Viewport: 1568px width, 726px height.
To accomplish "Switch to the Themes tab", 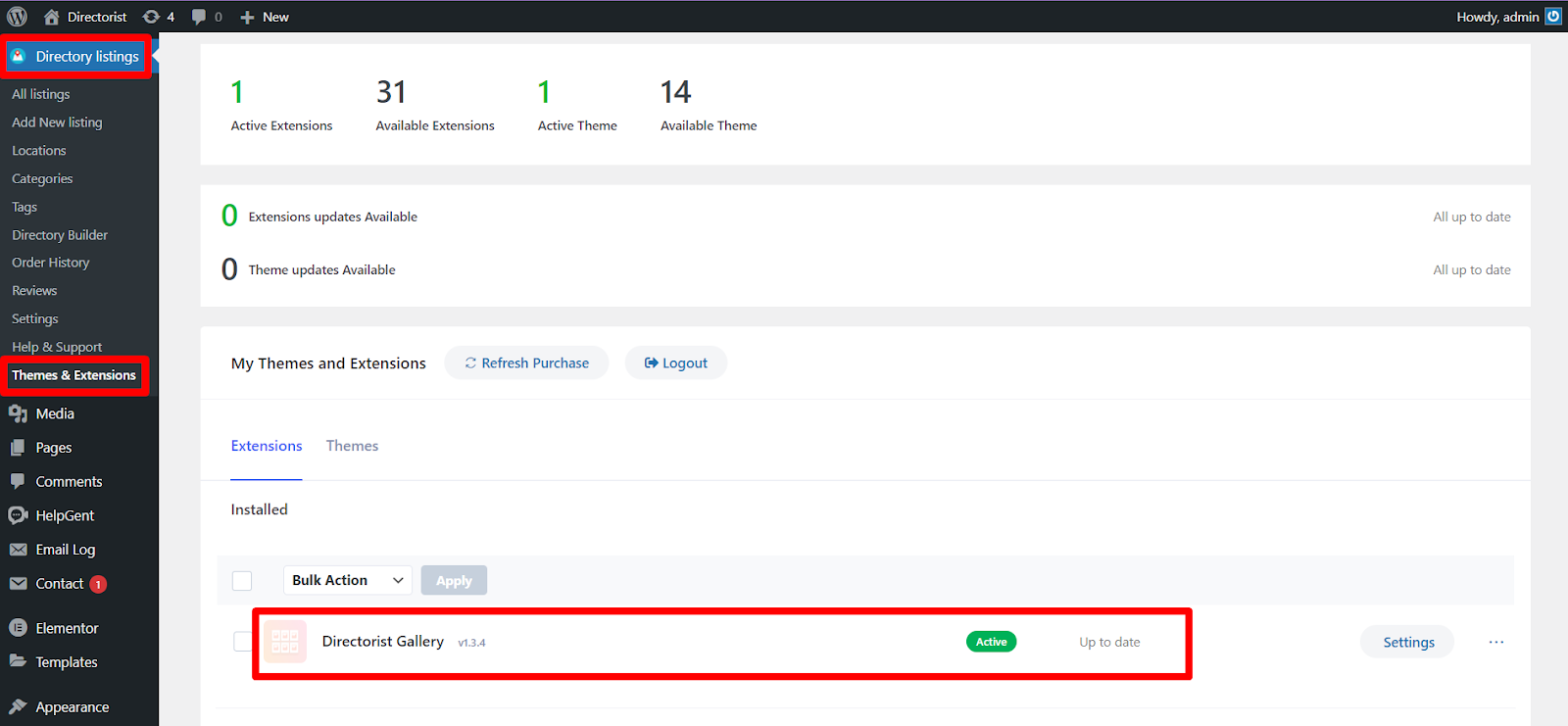I will tap(352, 446).
